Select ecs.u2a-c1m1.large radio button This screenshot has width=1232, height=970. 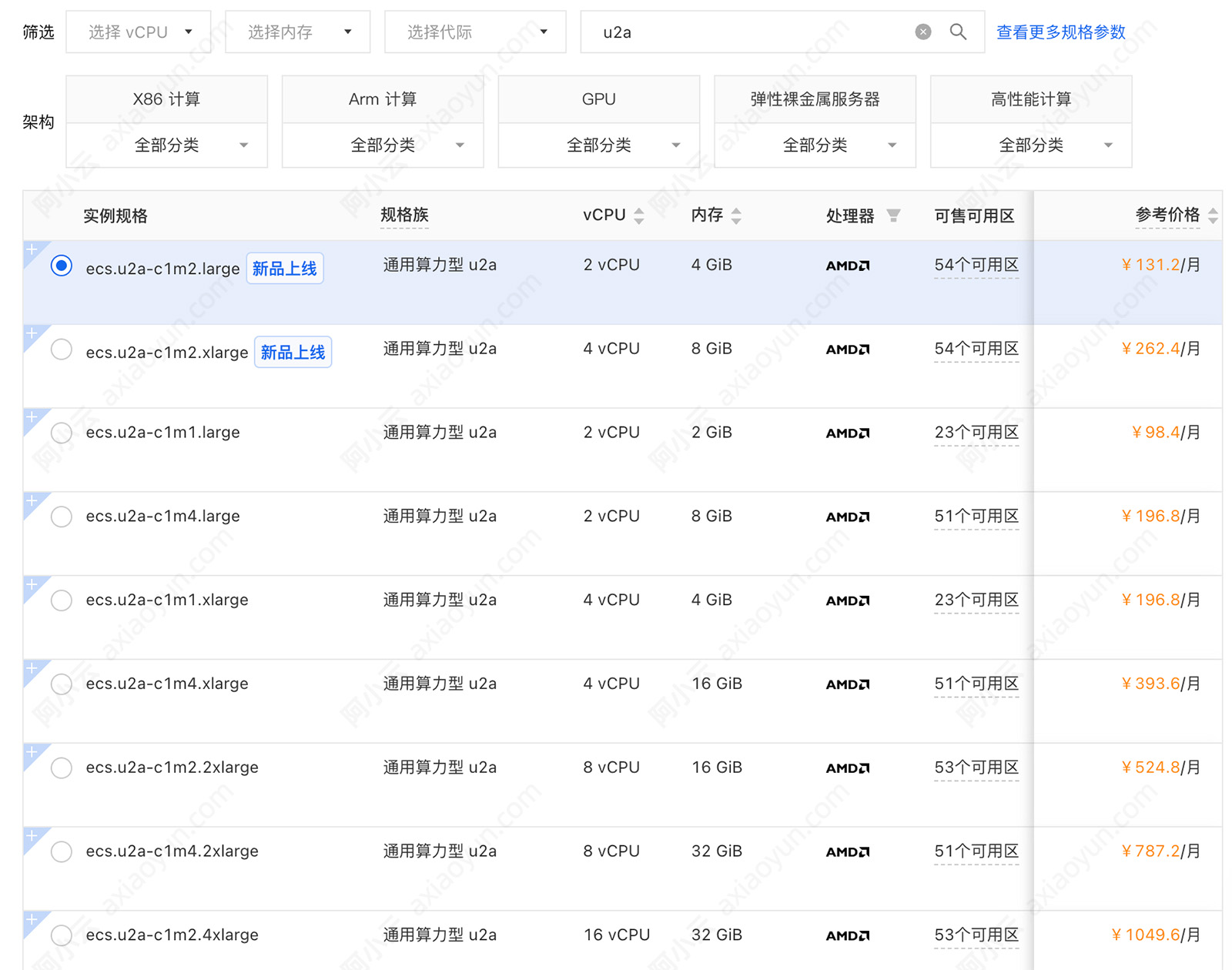point(62,433)
